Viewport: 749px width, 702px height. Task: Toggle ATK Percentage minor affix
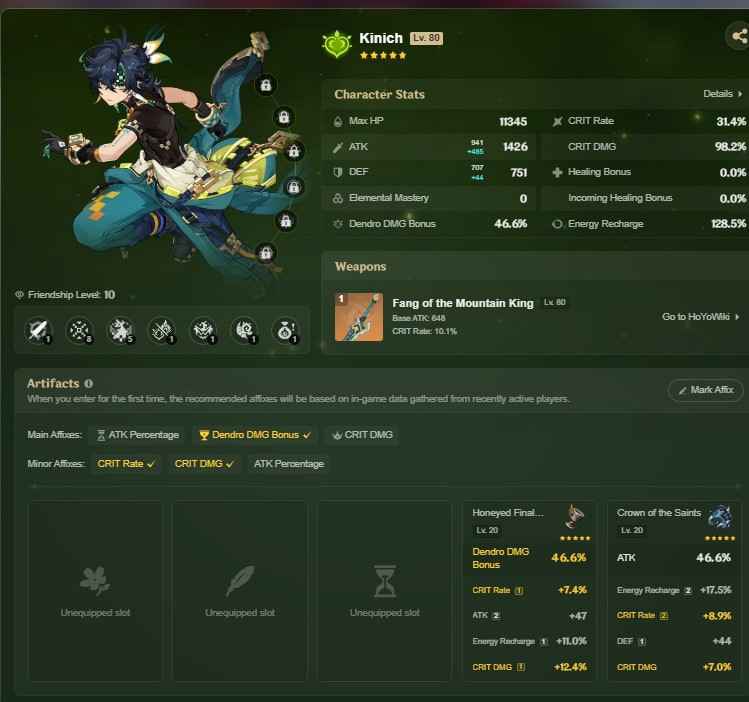coord(289,464)
